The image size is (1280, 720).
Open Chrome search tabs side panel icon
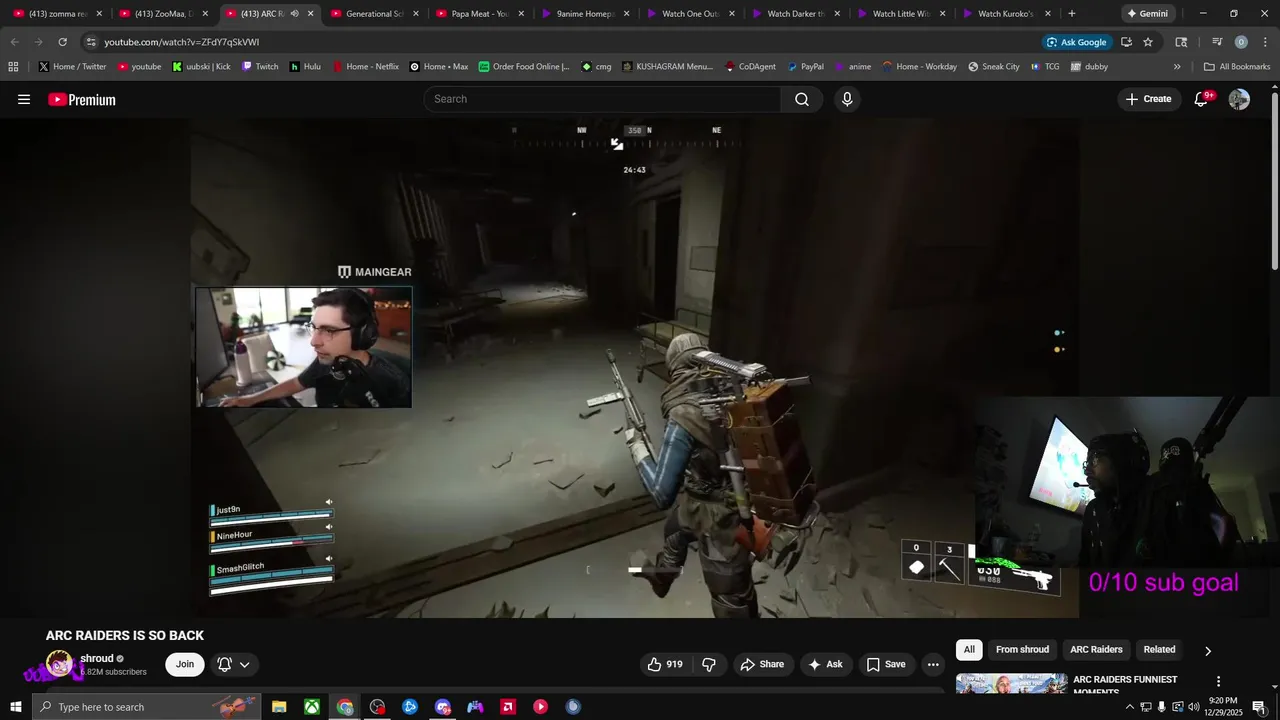tap(1181, 42)
